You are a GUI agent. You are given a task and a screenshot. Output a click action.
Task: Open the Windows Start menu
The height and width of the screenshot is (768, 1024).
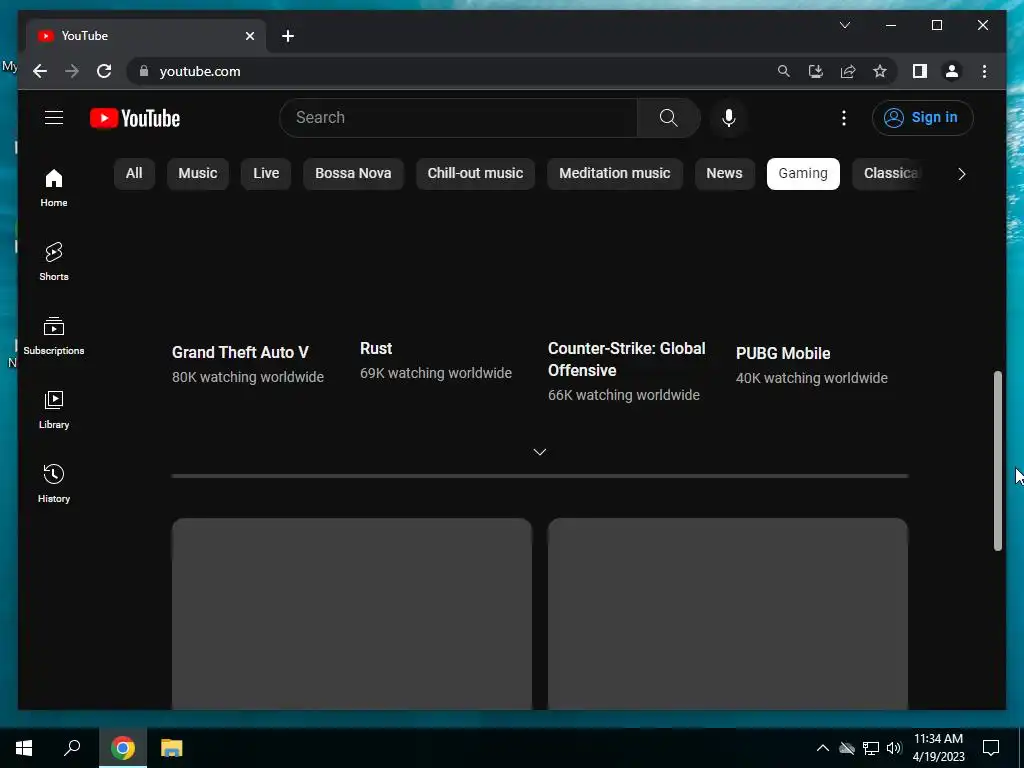[x=24, y=748]
